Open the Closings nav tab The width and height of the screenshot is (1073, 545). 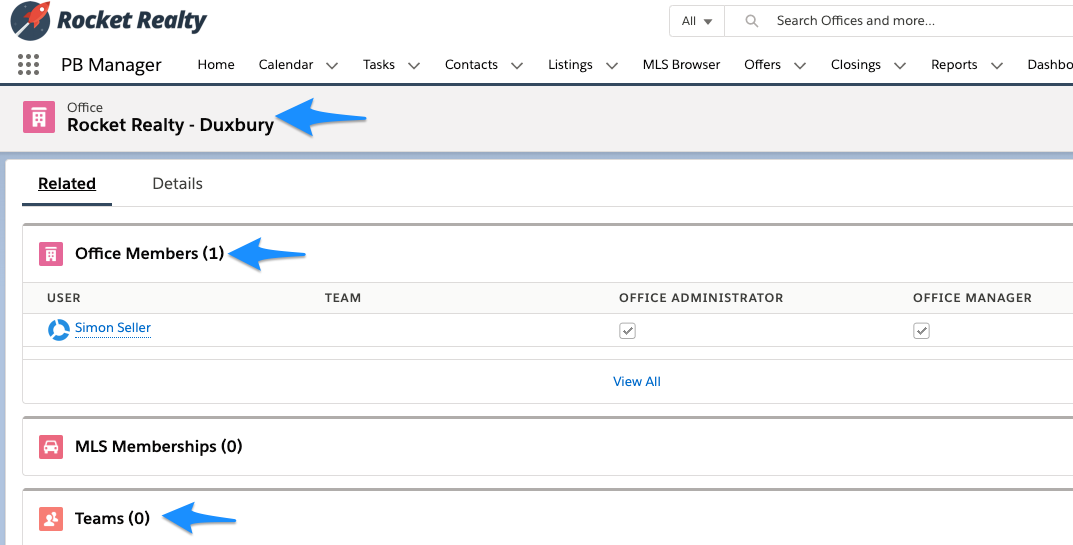click(x=855, y=64)
